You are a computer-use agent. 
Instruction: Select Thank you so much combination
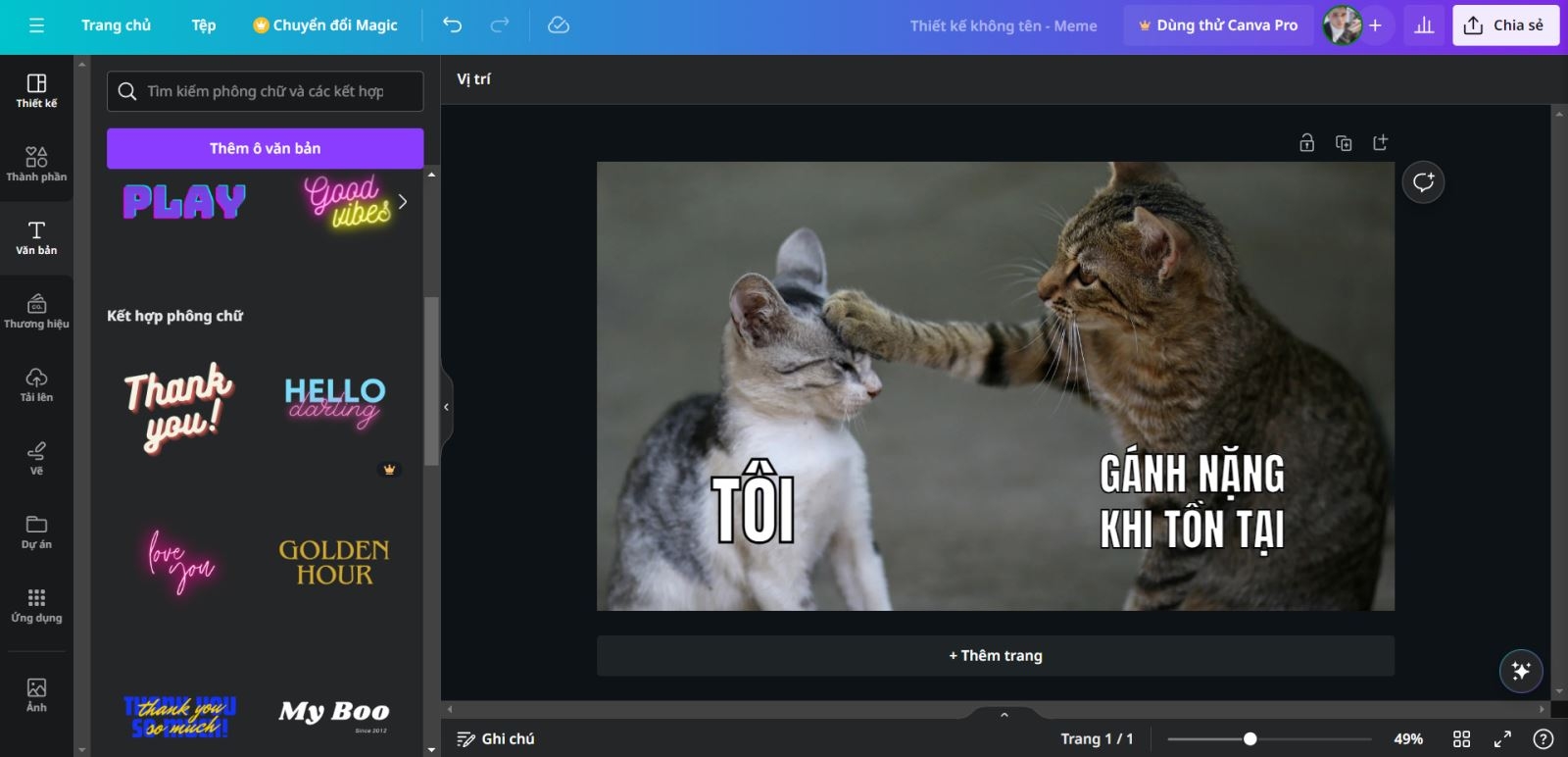click(x=180, y=717)
